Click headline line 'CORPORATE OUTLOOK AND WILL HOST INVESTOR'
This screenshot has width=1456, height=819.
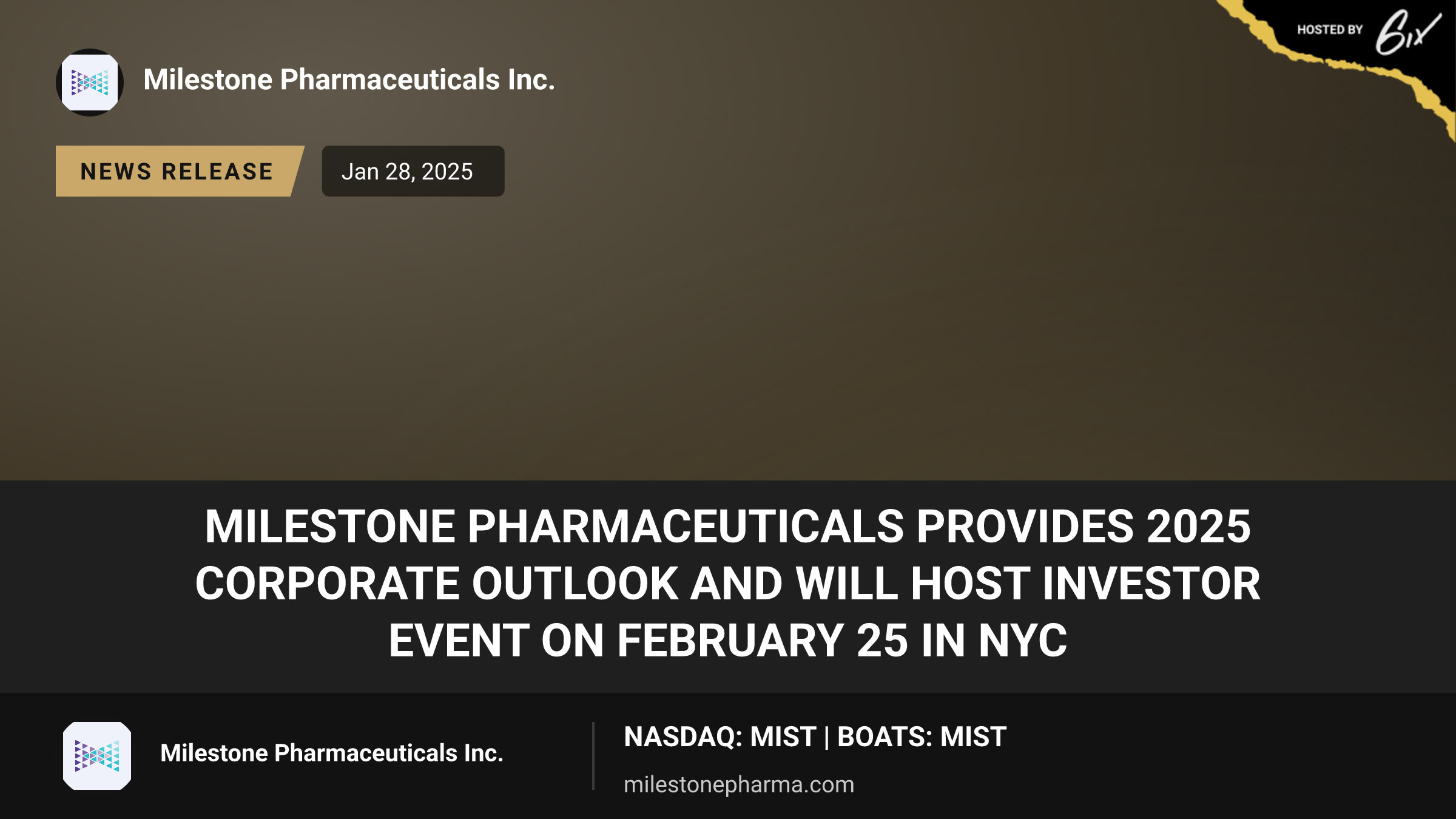coord(728,584)
